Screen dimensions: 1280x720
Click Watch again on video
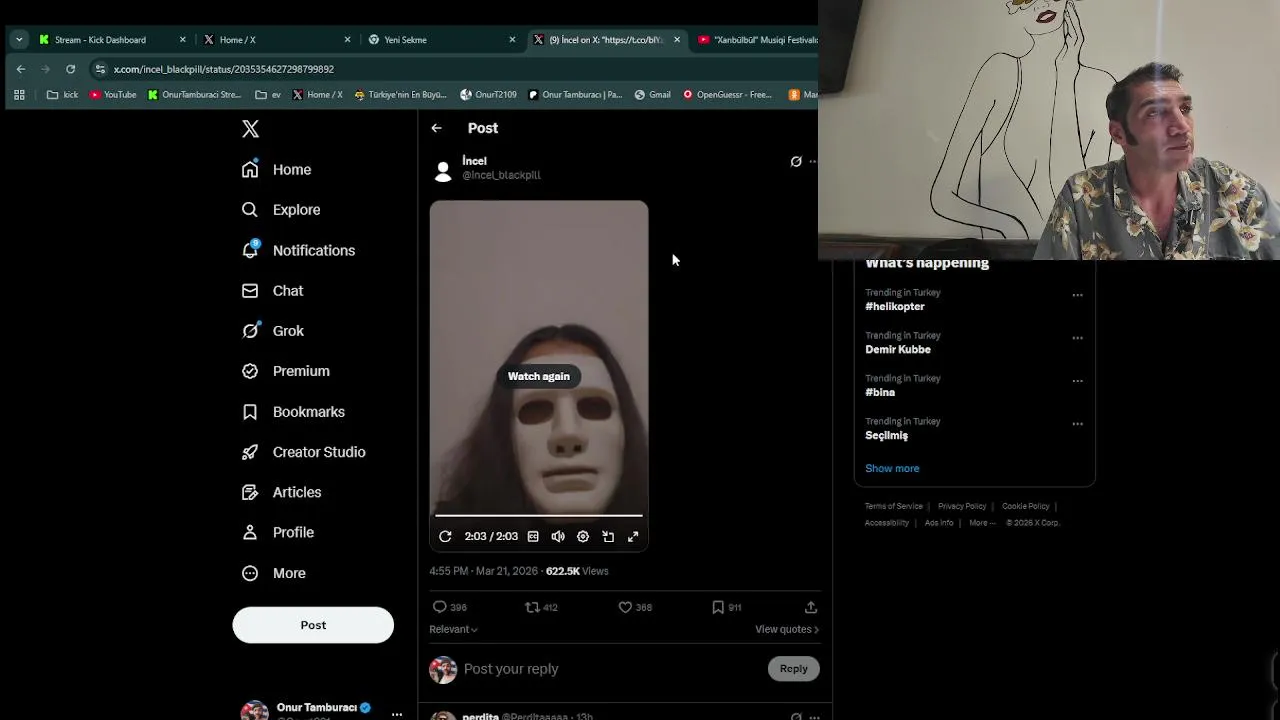pyautogui.click(x=539, y=376)
